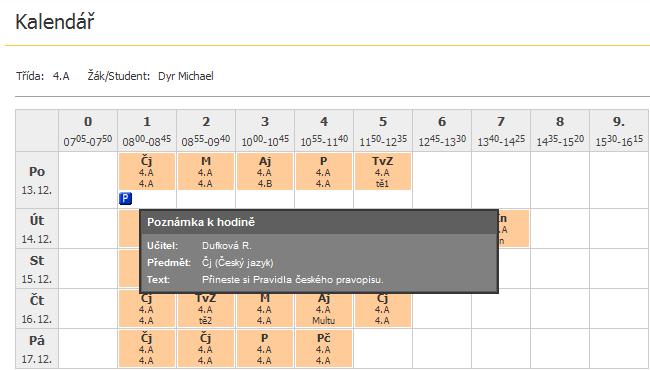Open Monday's Aj lesson in room 4.B
This screenshot has width=650, height=370.
(264, 172)
